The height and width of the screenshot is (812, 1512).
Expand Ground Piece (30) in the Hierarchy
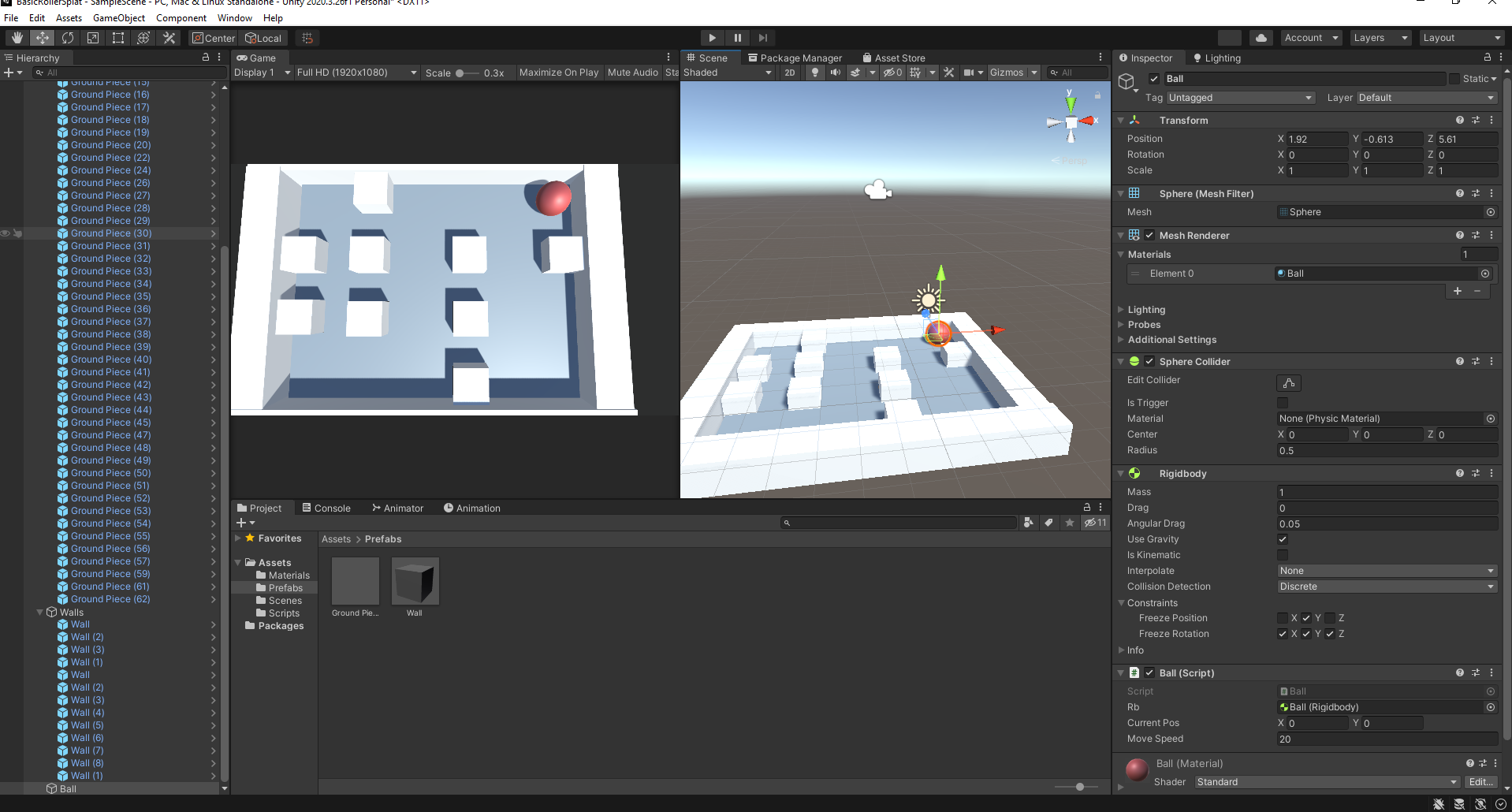pyautogui.click(x=214, y=233)
